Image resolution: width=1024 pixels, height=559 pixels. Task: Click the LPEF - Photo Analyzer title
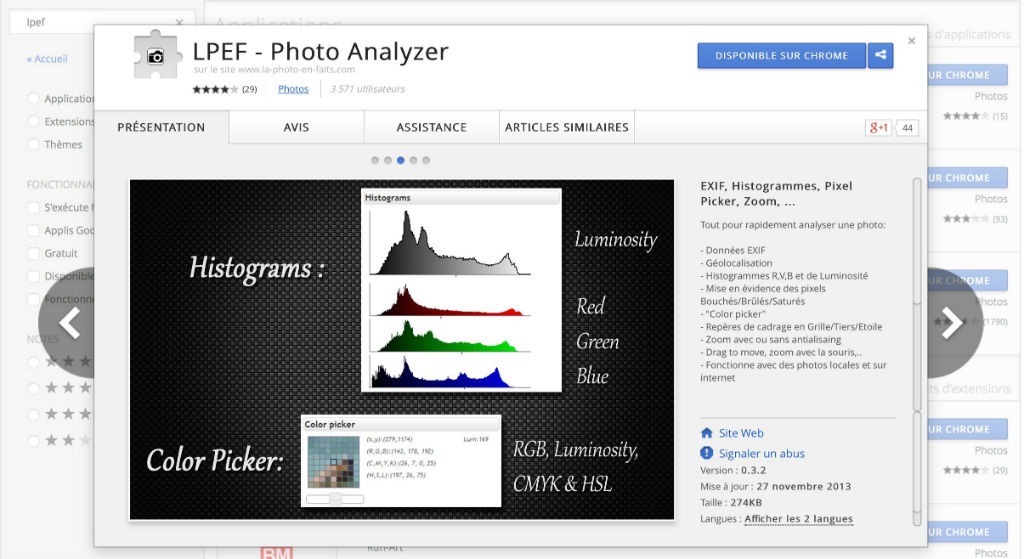pyautogui.click(x=321, y=52)
